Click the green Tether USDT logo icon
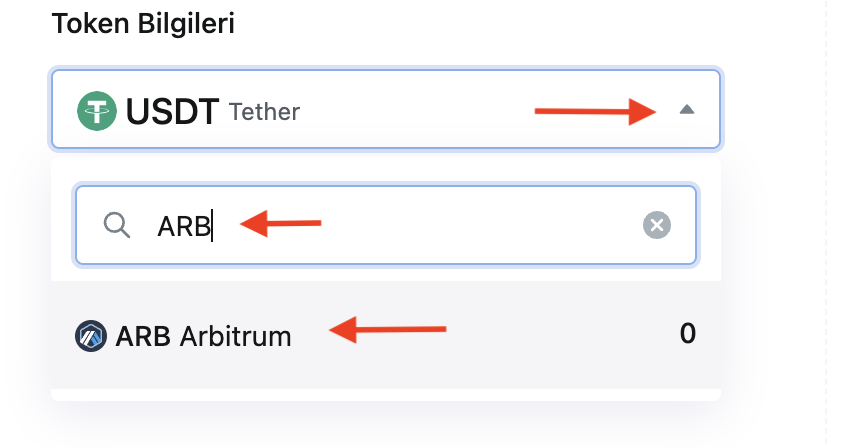 [x=97, y=111]
